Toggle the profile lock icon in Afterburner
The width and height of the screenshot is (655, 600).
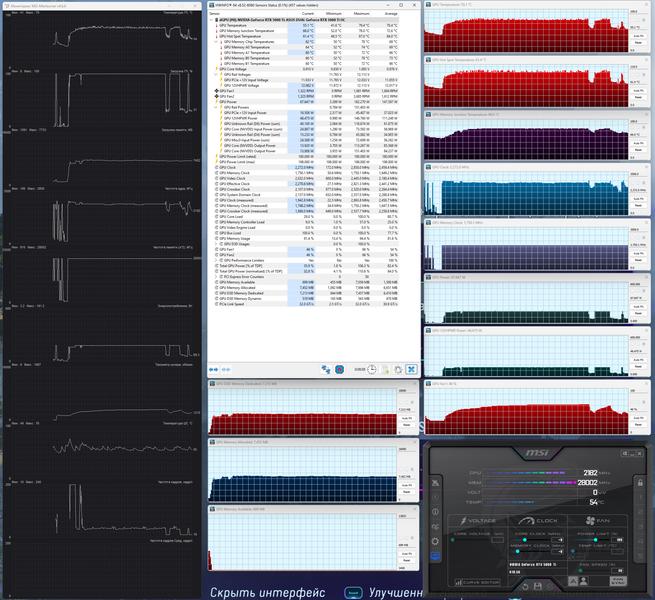click(640, 483)
